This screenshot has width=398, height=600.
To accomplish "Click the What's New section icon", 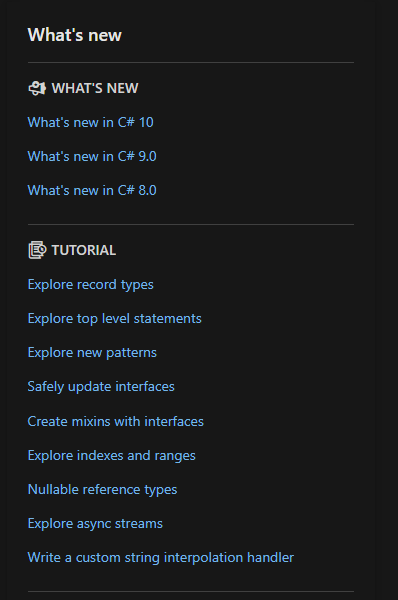I will click(37, 88).
